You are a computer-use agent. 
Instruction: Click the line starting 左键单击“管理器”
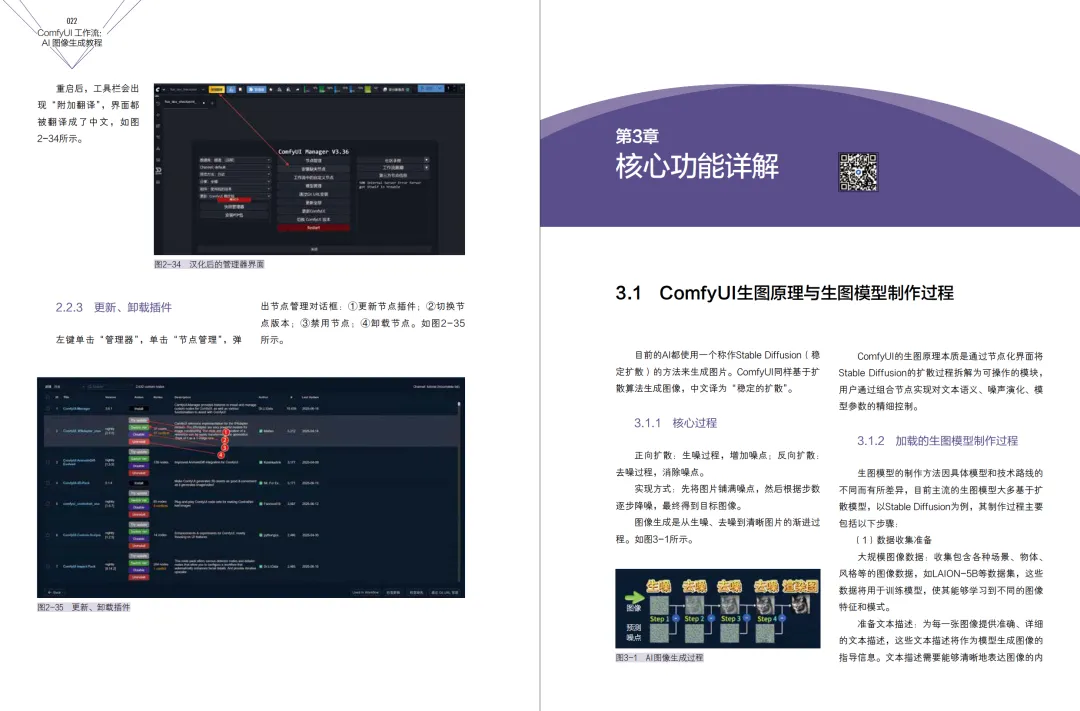pos(148,340)
